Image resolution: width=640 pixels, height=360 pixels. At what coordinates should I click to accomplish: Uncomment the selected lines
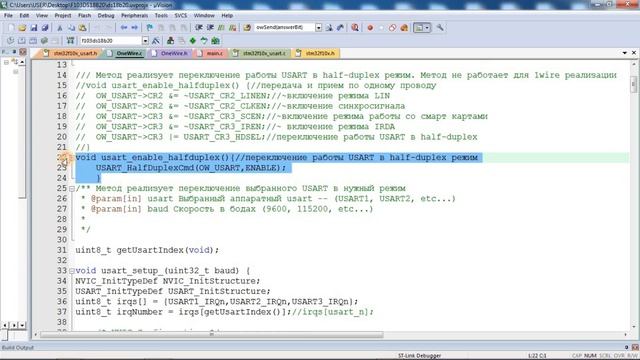pyautogui.click(x=233, y=28)
